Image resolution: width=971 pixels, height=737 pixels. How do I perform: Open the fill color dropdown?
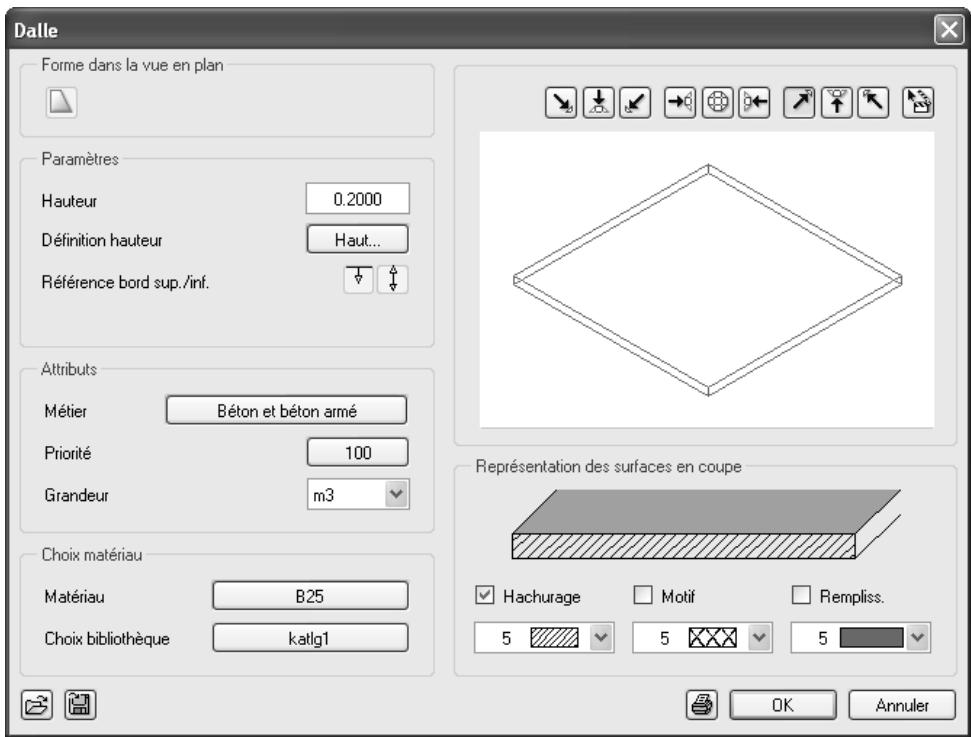pos(918,637)
